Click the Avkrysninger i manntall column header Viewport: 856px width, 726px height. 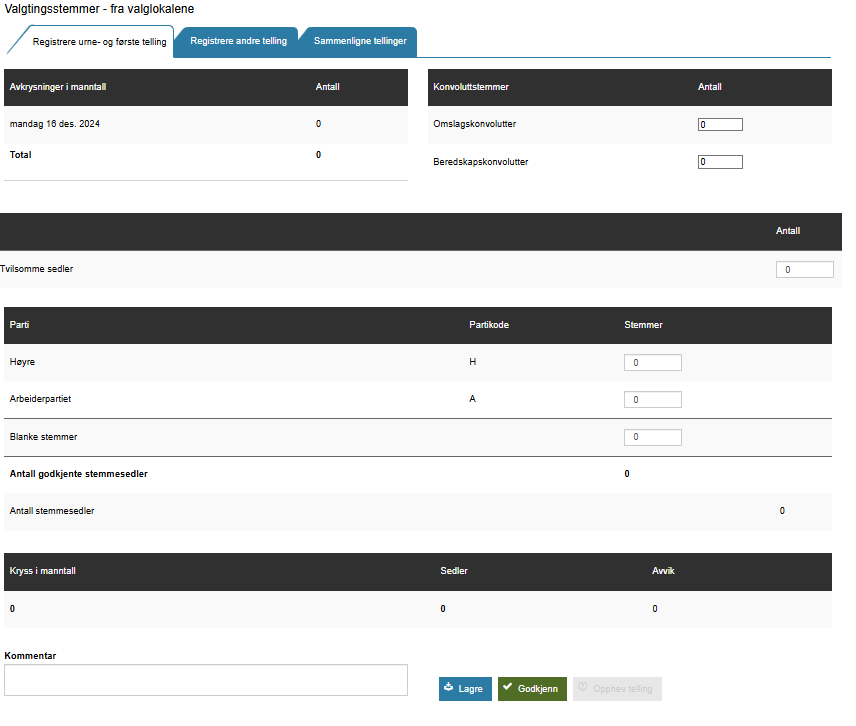pyautogui.click(x=58, y=87)
